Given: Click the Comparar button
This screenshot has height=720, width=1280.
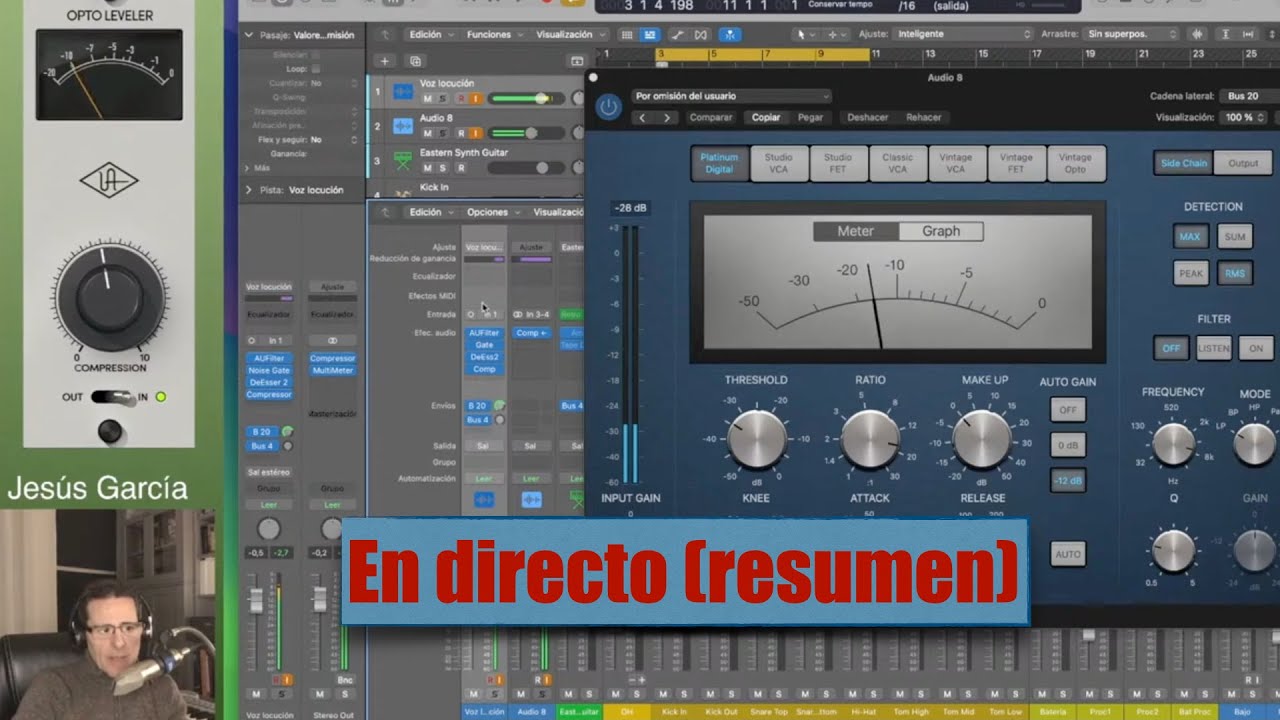Looking at the screenshot, I should tap(711, 117).
